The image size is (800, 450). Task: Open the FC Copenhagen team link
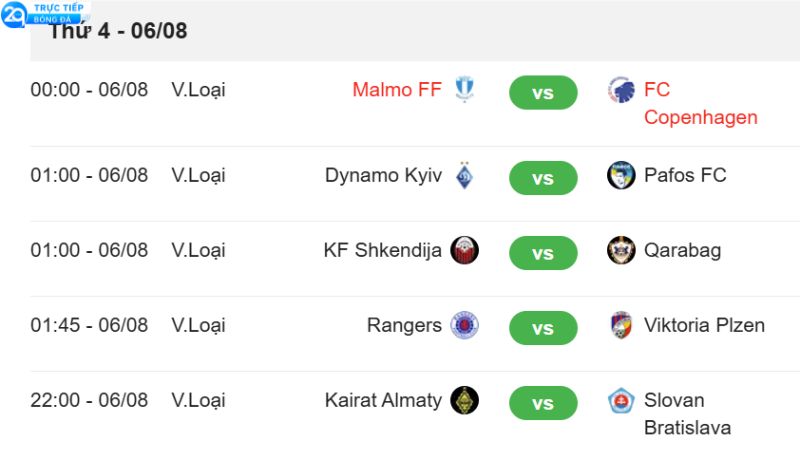(x=700, y=104)
